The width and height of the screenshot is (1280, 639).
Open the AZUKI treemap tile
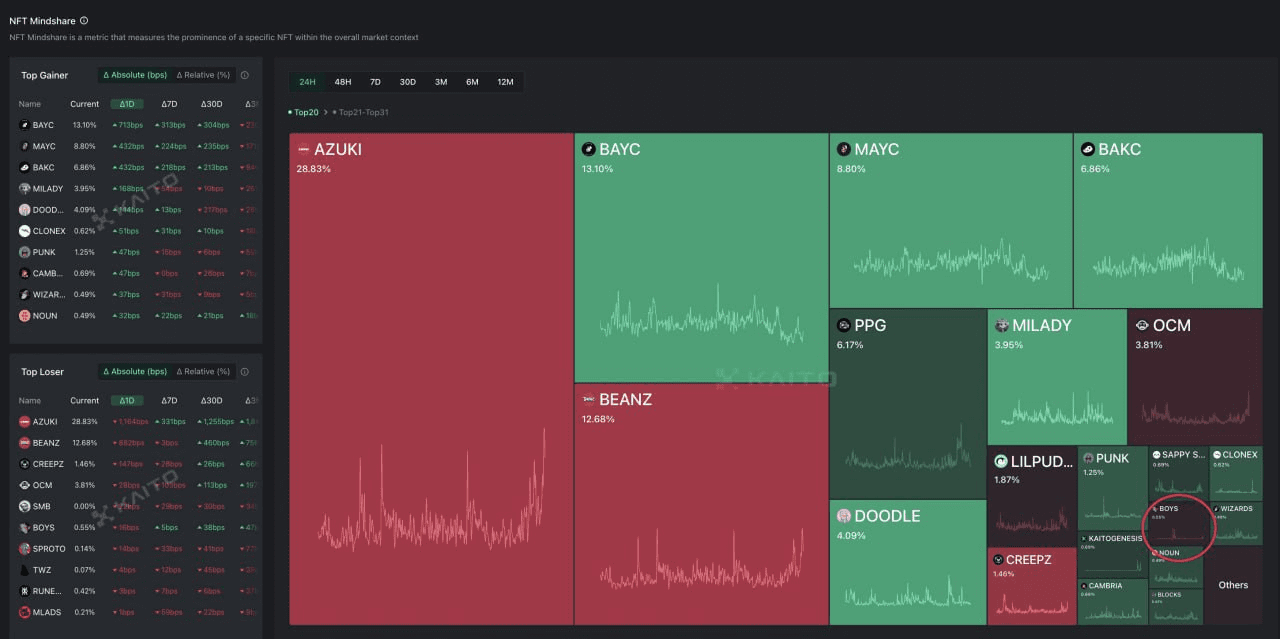[x=431, y=379]
